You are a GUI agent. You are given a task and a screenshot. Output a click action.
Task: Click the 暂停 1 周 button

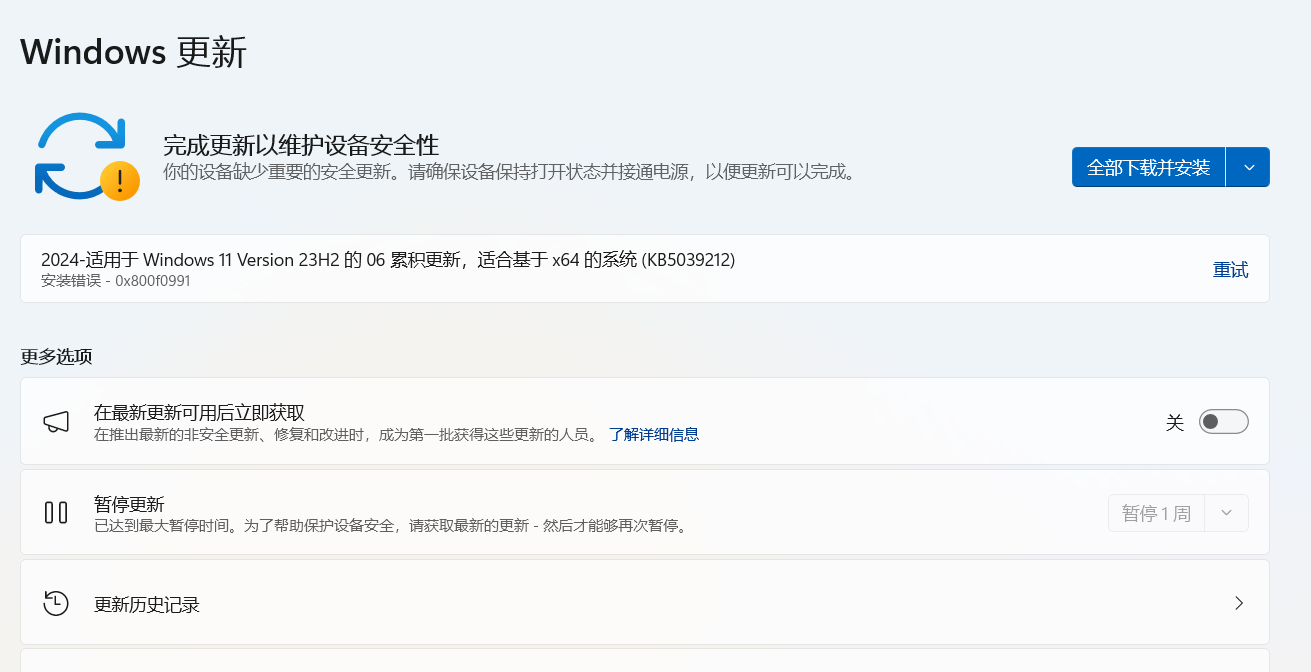1156,513
